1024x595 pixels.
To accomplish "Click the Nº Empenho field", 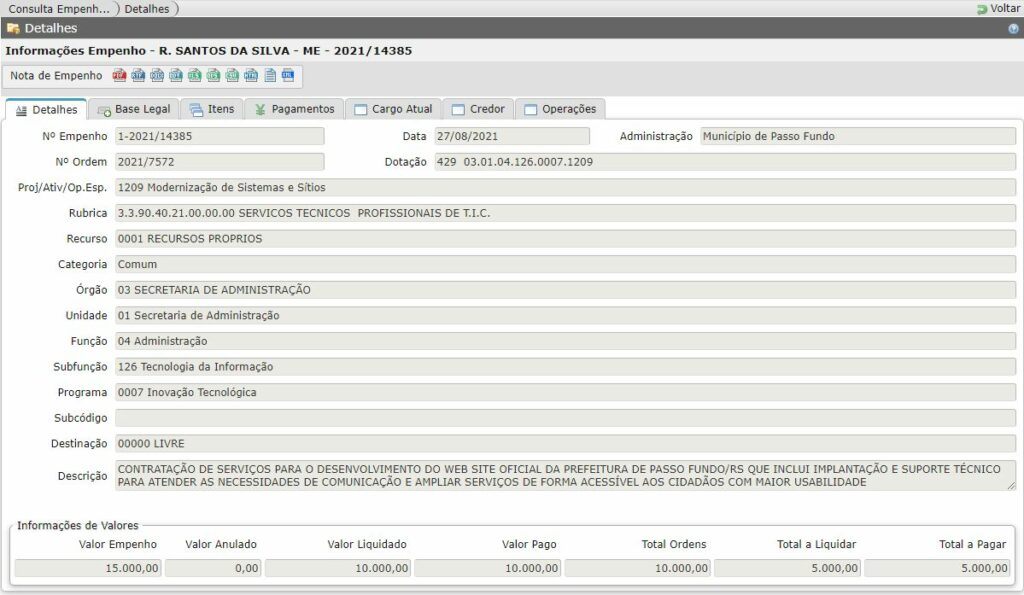I will tap(219, 136).
